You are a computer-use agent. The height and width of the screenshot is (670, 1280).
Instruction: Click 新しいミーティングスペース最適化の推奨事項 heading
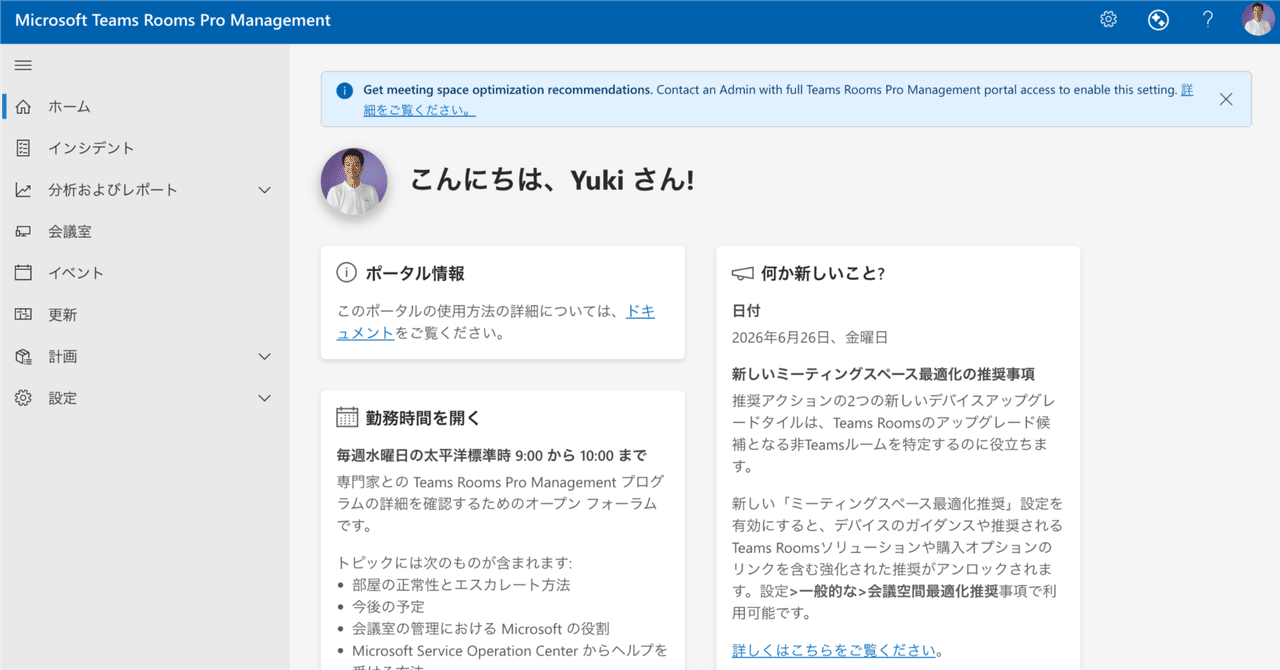(x=883, y=374)
